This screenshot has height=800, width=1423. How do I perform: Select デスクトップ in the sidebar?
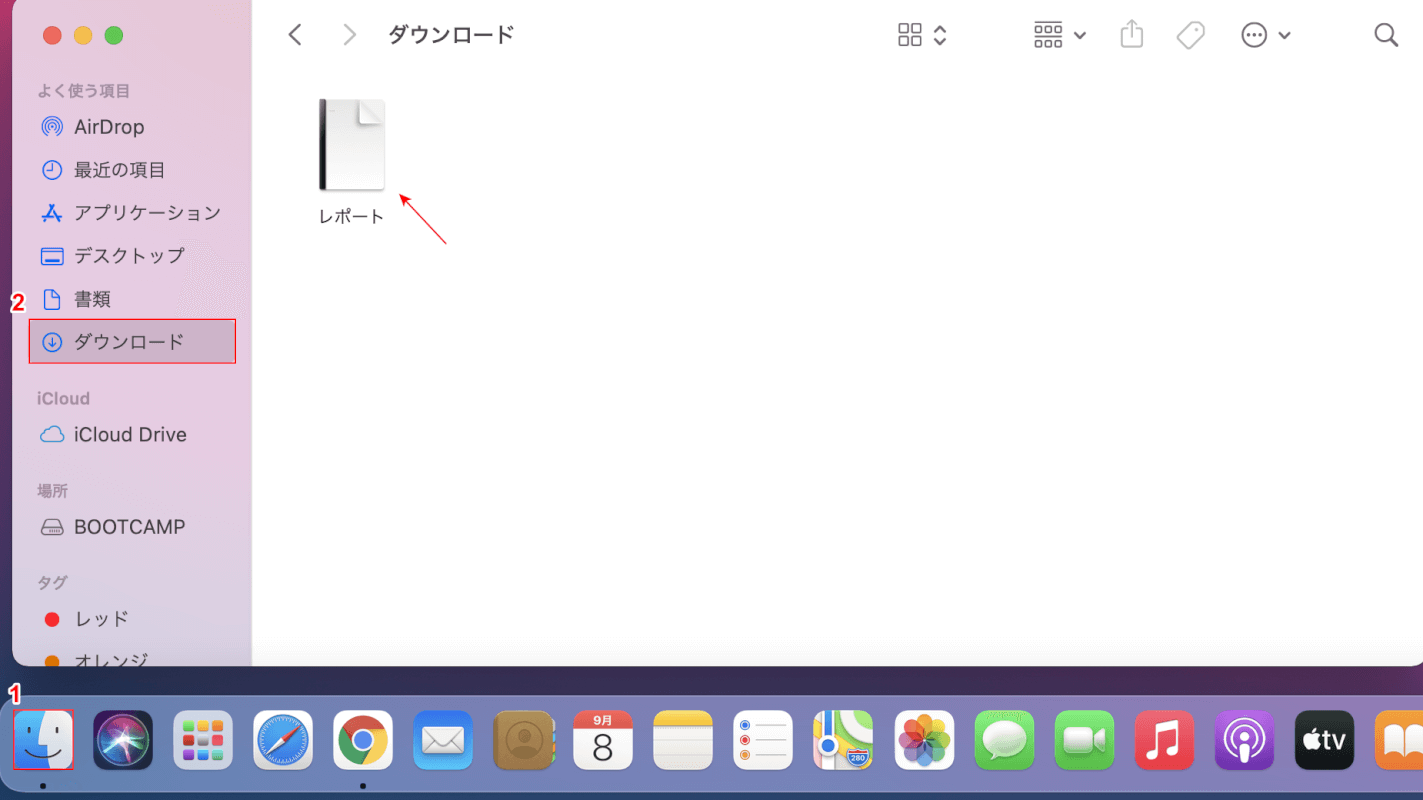(x=132, y=256)
